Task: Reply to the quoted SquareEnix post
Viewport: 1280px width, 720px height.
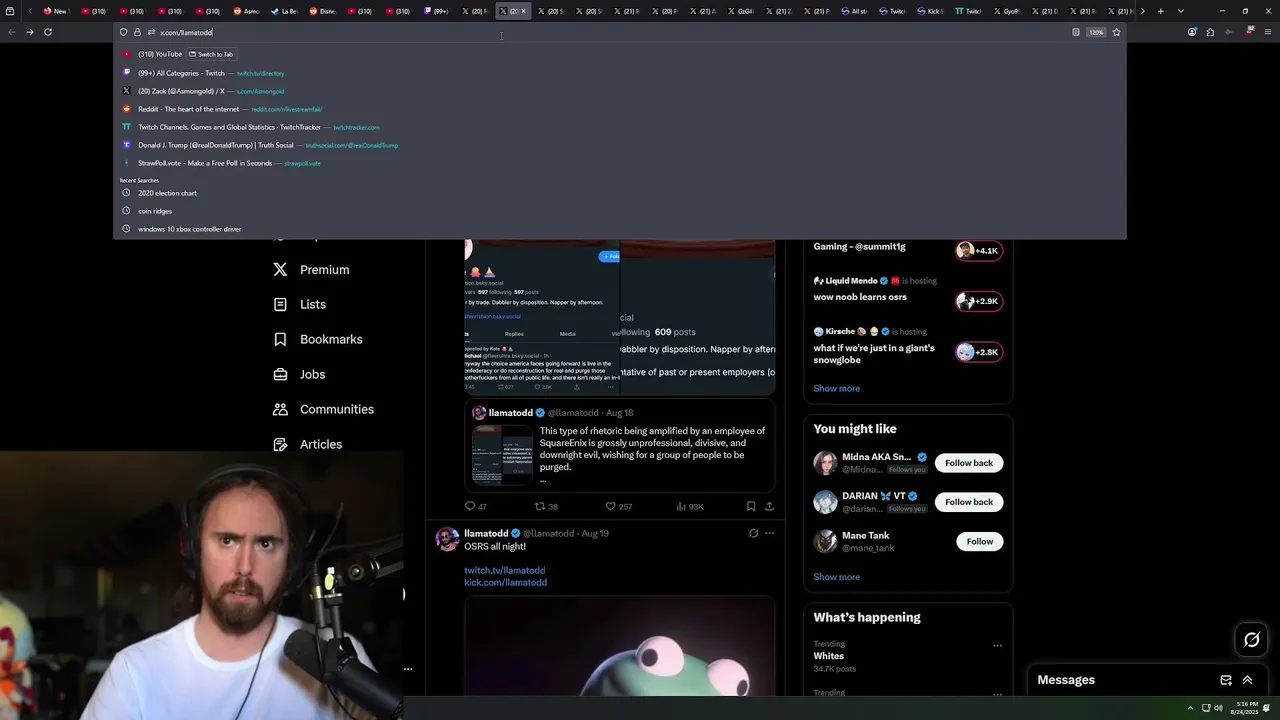Action: coord(476,506)
